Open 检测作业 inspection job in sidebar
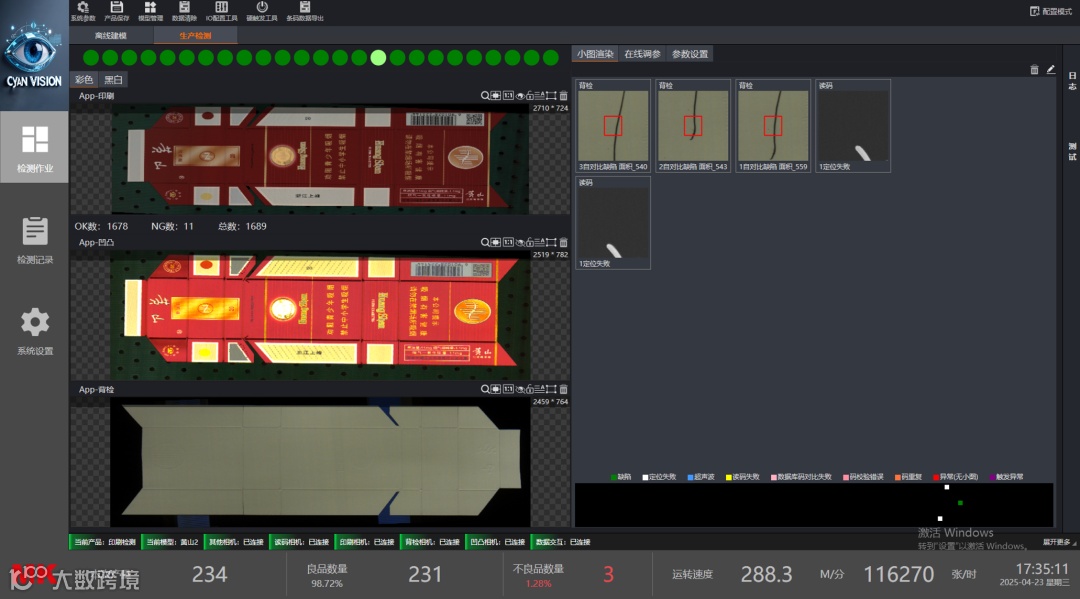1080x599 pixels. [x=34, y=148]
